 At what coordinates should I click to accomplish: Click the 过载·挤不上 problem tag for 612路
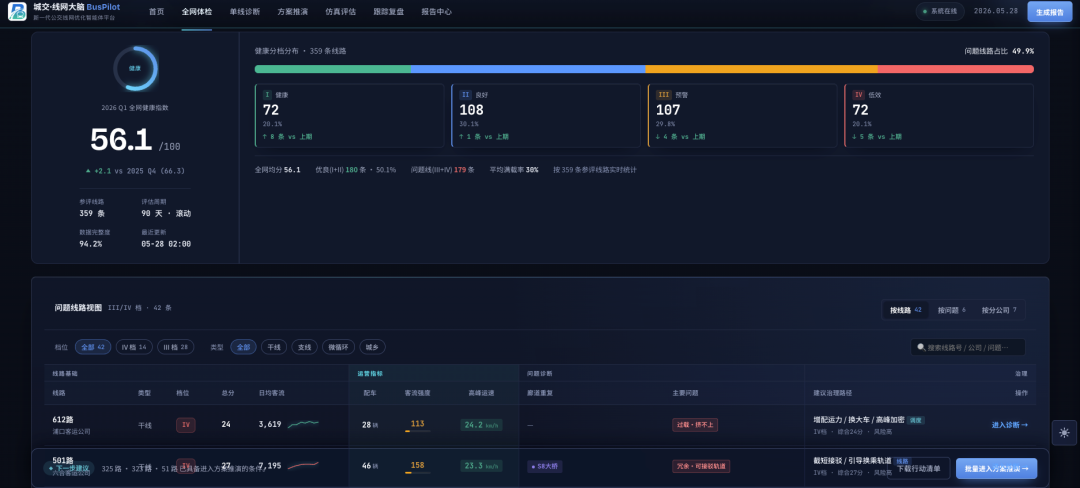(695, 425)
